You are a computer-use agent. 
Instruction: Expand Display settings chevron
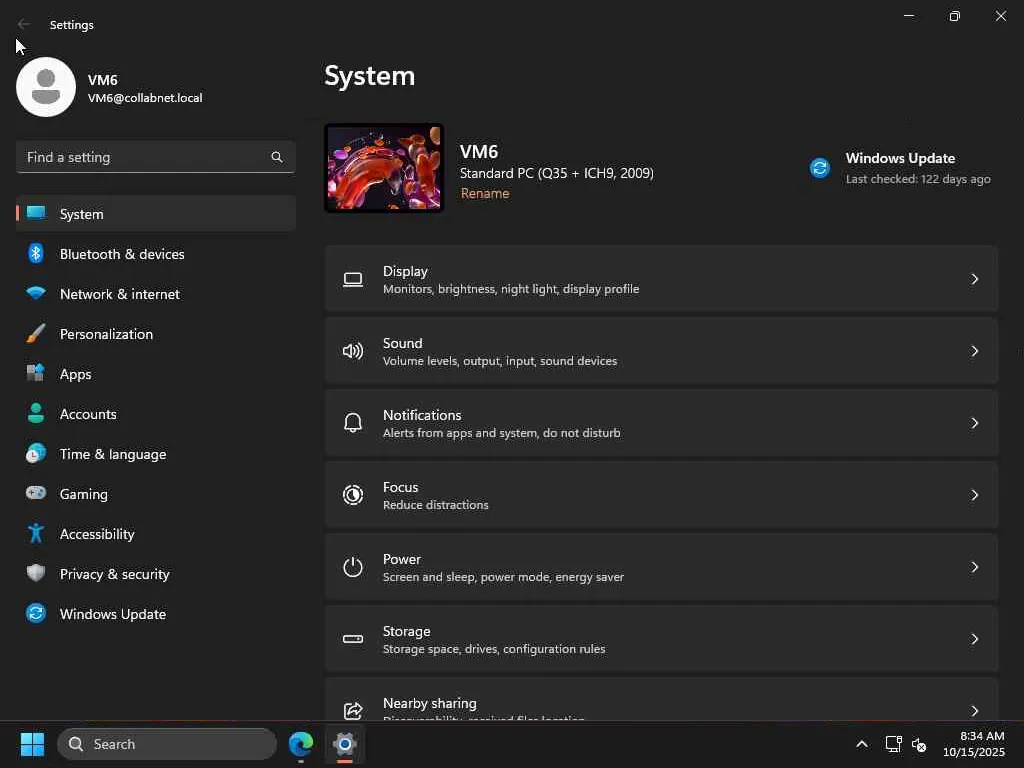(x=975, y=279)
